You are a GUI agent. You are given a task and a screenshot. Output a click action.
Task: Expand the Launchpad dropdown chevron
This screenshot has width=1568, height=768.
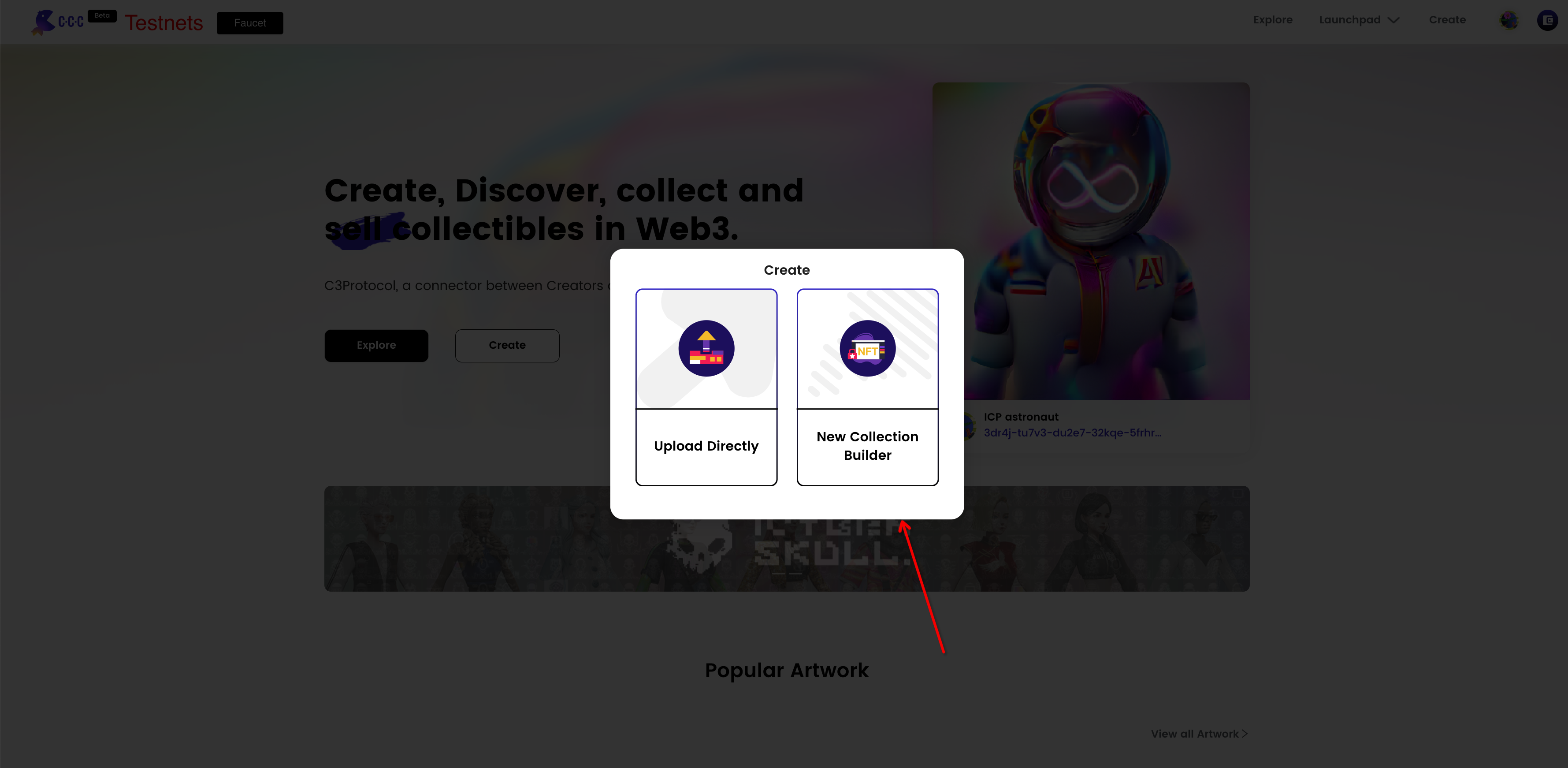(x=1394, y=20)
